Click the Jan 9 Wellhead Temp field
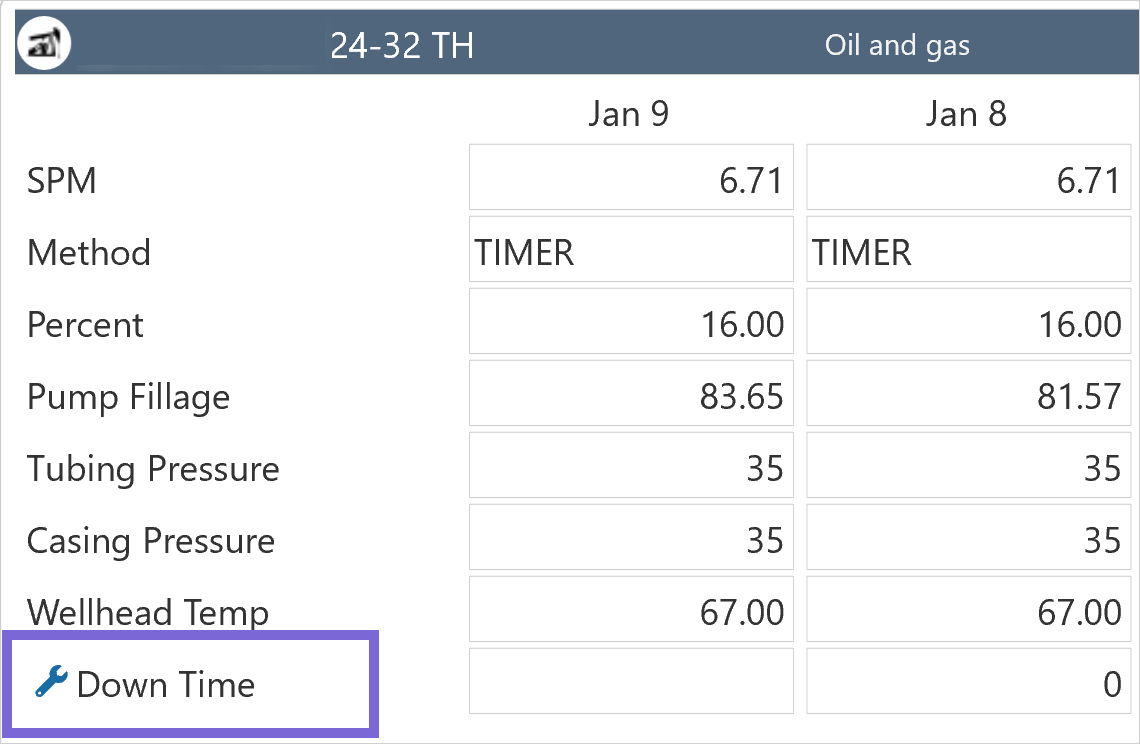Image resolution: width=1140 pixels, height=744 pixels. tap(631, 612)
